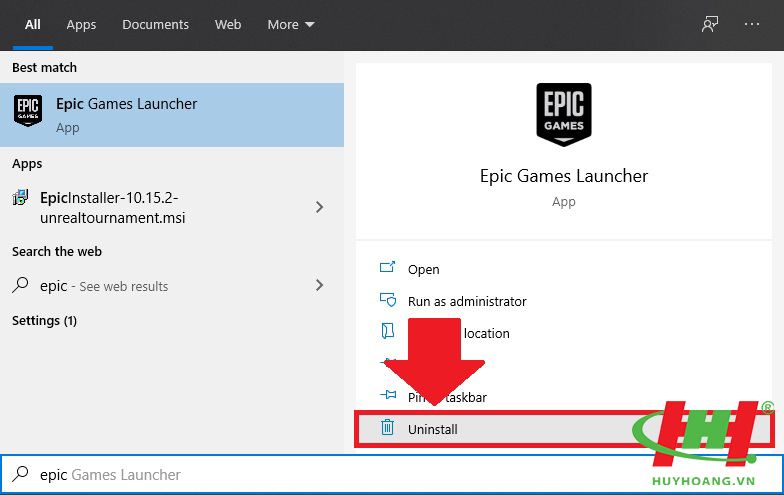Select EpicInstaller-10.15.2-unrealtournament.msi result
The height and width of the screenshot is (495, 784).
click(172, 208)
